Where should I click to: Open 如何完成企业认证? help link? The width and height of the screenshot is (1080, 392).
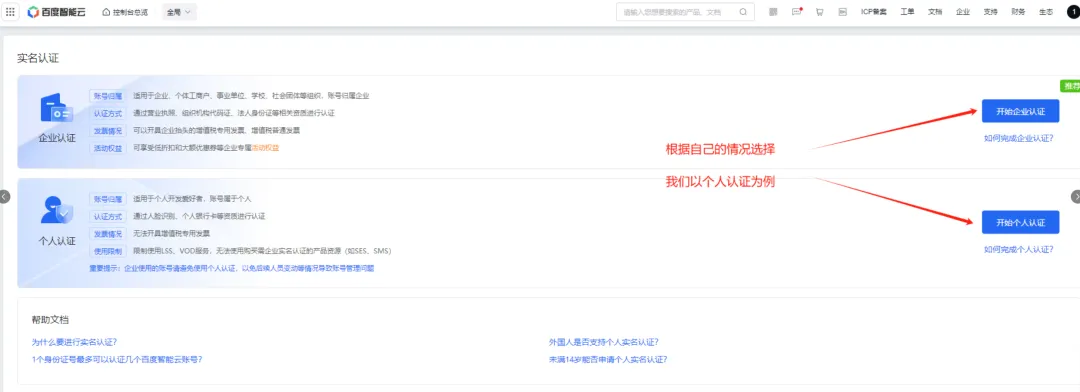click(1019, 138)
